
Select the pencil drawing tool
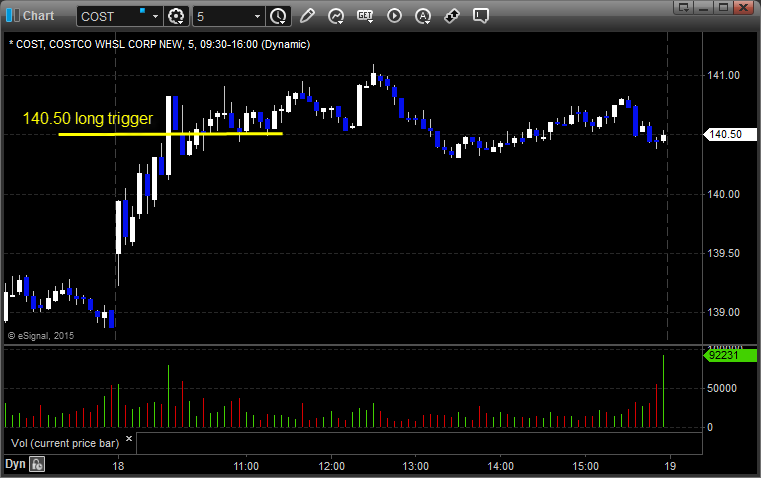(x=307, y=16)
